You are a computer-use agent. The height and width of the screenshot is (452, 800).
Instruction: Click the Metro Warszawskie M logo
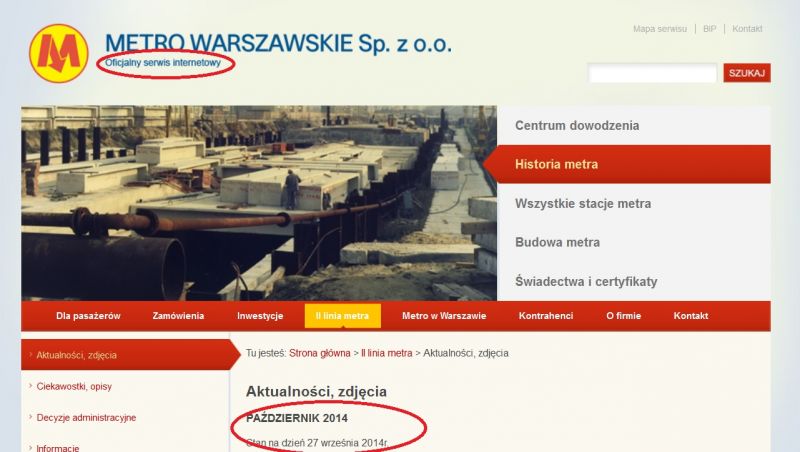click(x=59, y=53)
